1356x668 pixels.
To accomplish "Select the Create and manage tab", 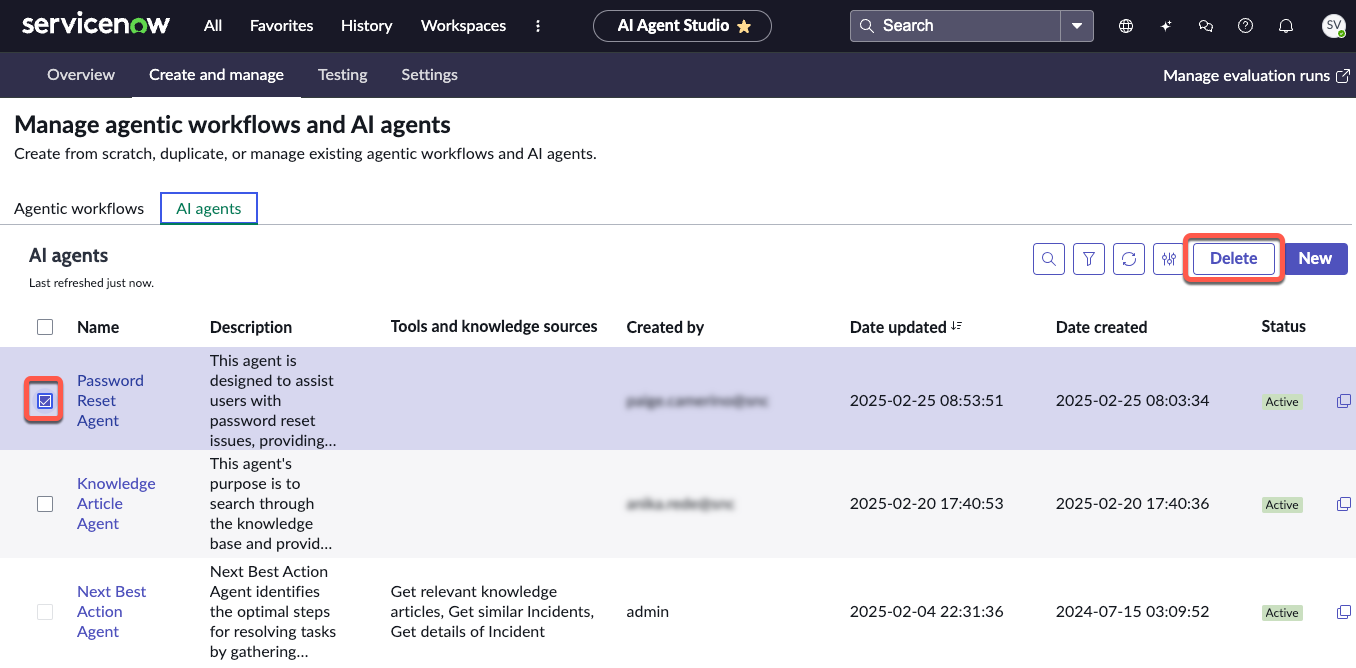I will (216, 75).
